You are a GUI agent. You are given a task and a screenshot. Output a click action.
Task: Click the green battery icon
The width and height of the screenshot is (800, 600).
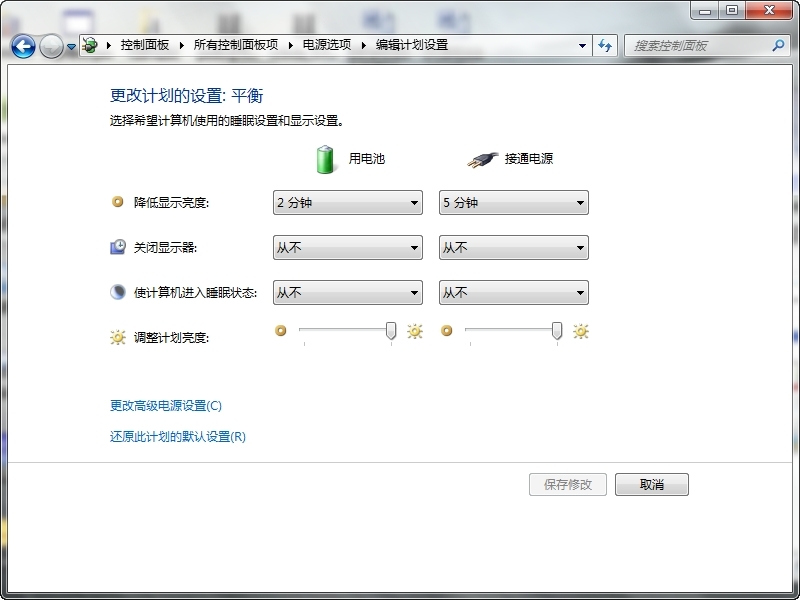click(325, 159)
